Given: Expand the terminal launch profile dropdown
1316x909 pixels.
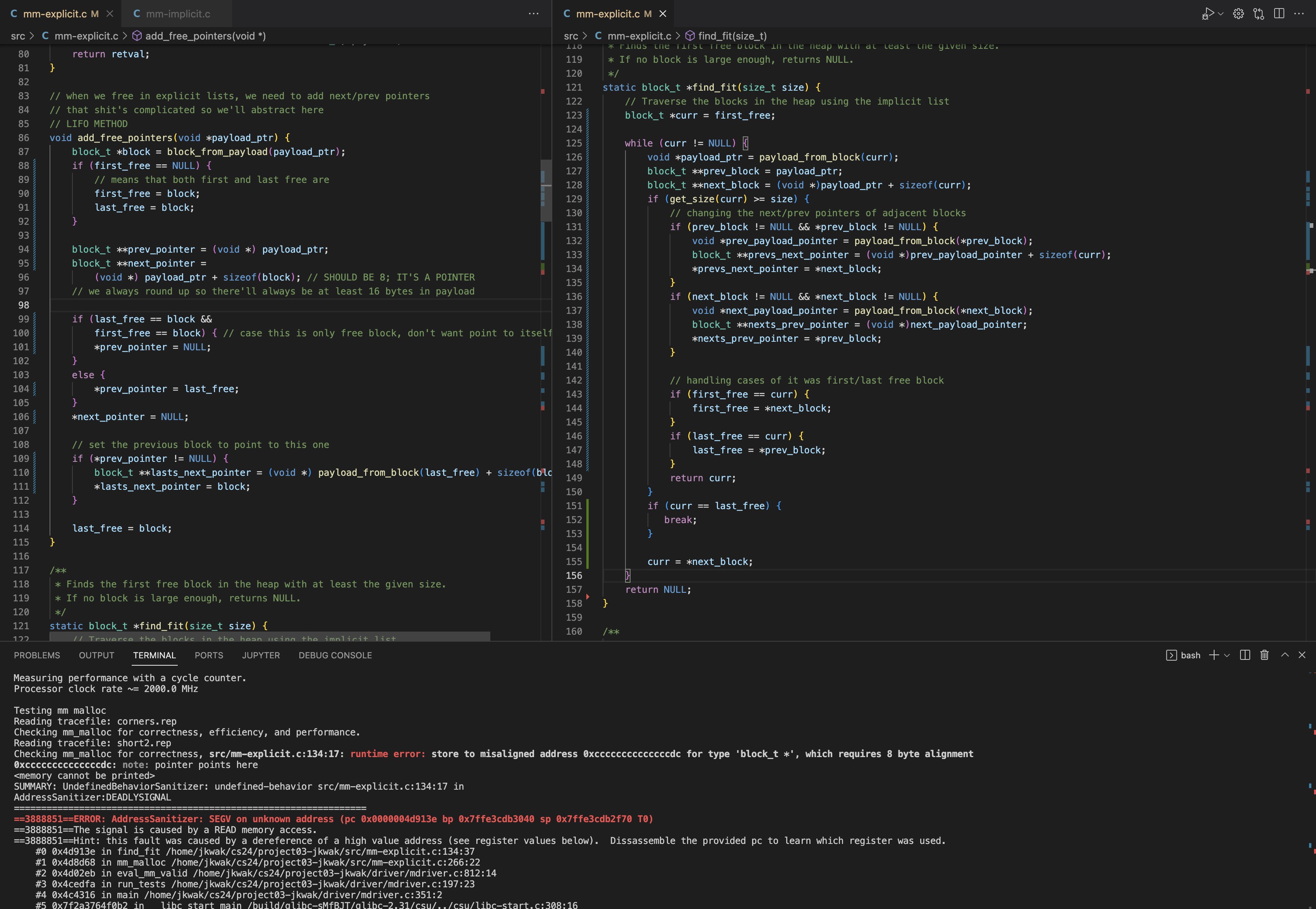Looking at the screenshot, I should click(1227, 655).
